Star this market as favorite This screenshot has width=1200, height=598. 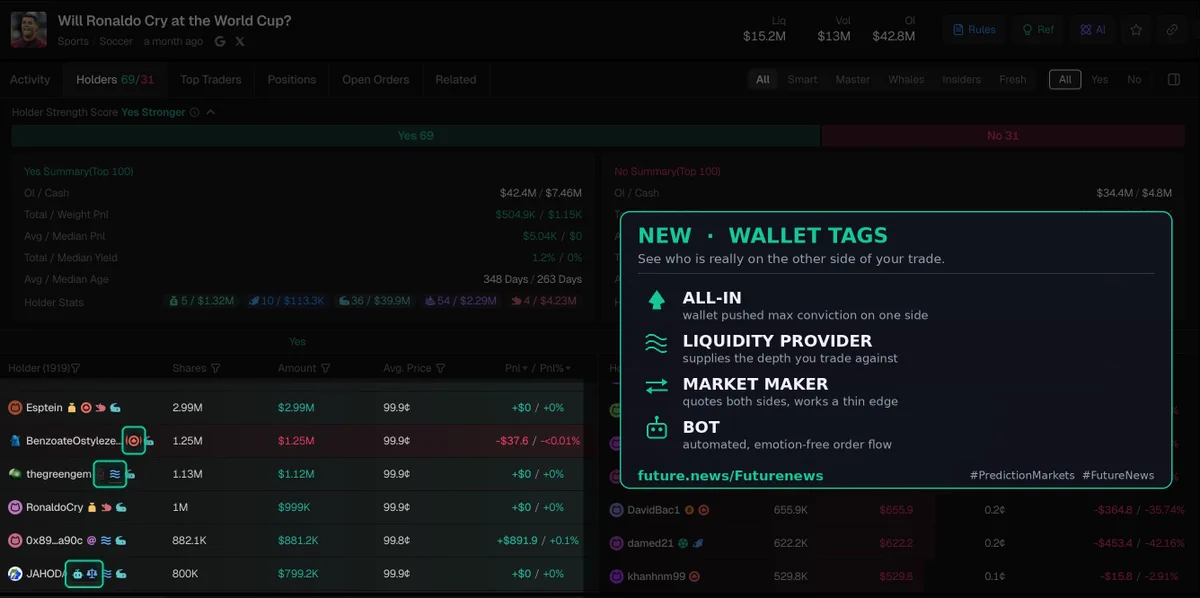click(1136, 30)
